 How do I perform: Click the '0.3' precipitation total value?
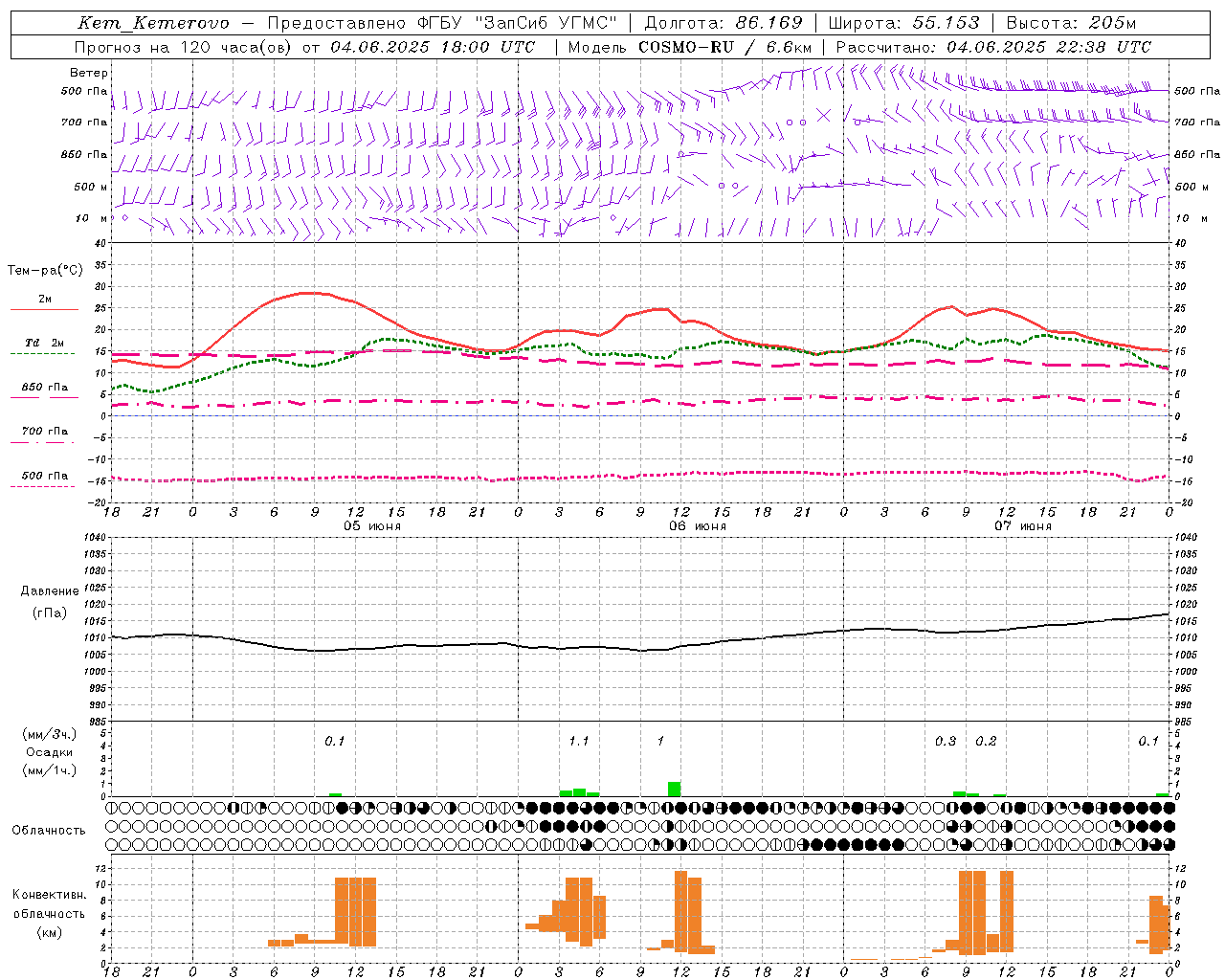pos(945,742)
